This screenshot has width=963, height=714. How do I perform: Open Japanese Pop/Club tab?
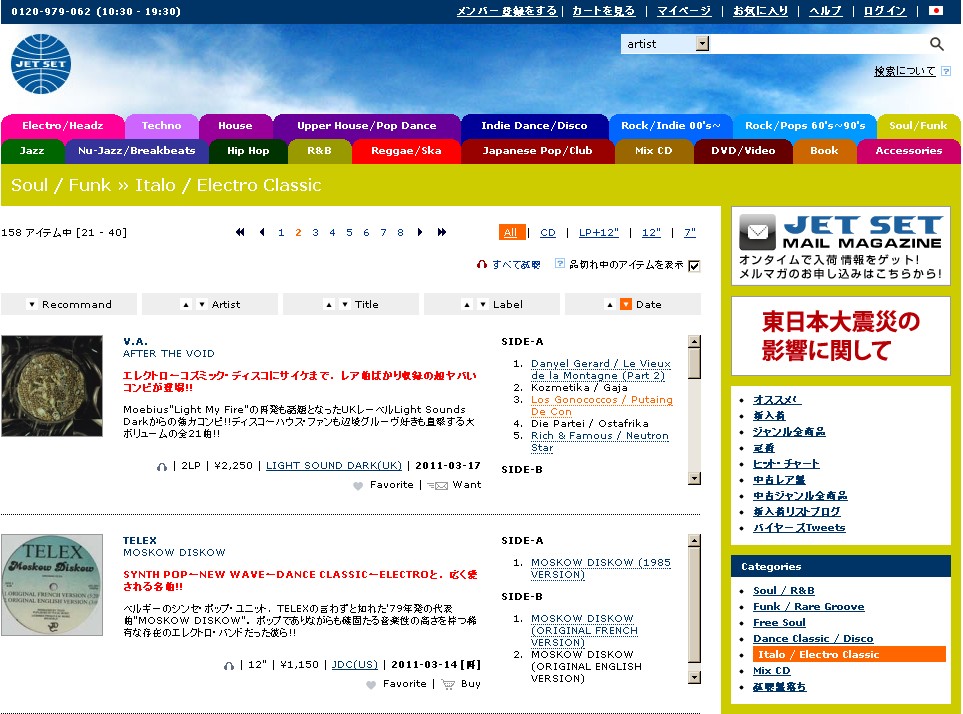pos(537,151)
